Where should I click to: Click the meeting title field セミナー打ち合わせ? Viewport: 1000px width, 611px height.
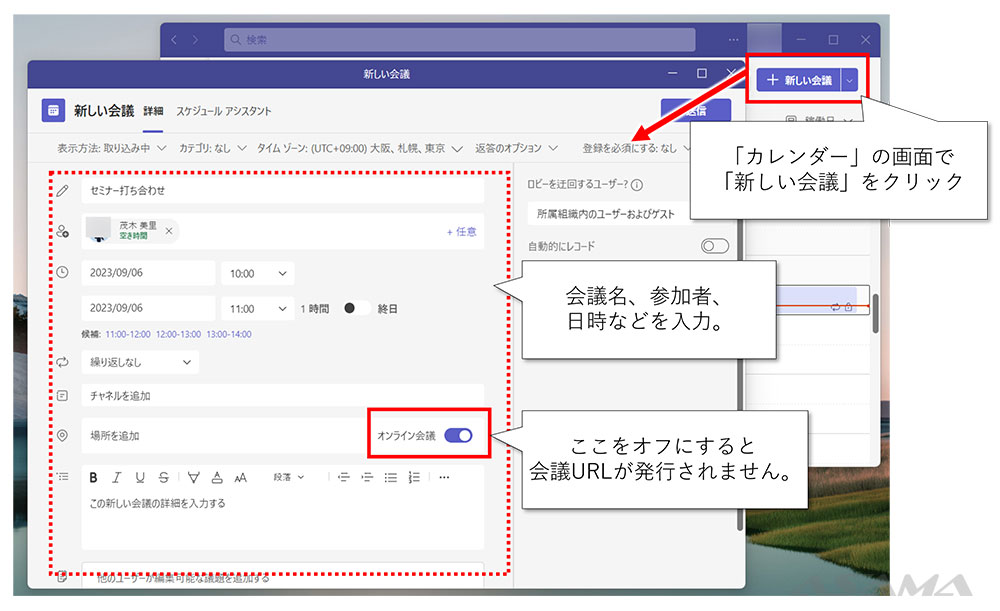(282, 190)
